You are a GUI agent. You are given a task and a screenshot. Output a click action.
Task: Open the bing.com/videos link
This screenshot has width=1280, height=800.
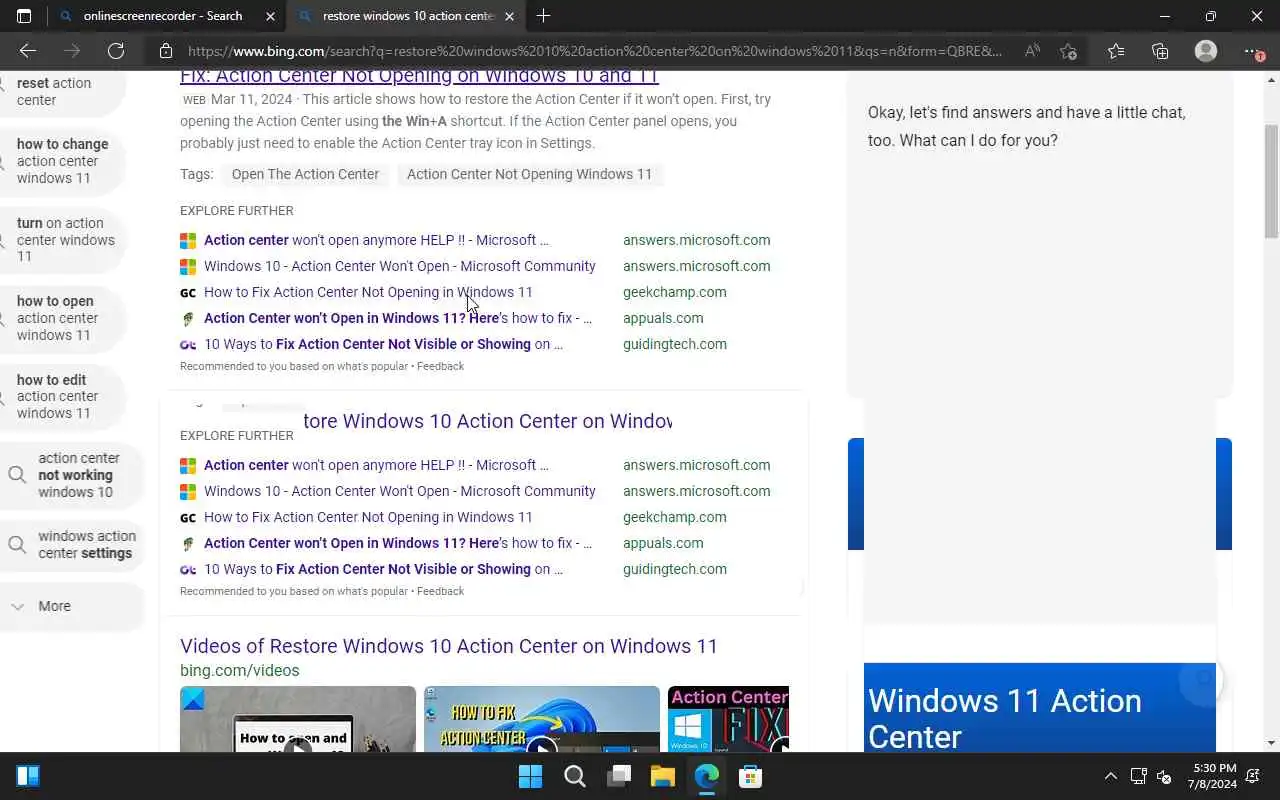pos(240,670)
